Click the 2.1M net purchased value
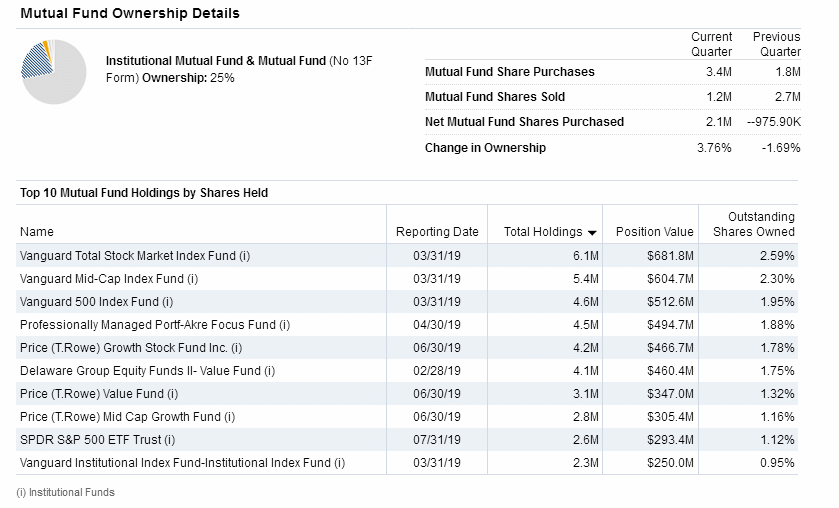Image resolution: width=839 pixels, height=508 pixels. (x=719, y=122)
